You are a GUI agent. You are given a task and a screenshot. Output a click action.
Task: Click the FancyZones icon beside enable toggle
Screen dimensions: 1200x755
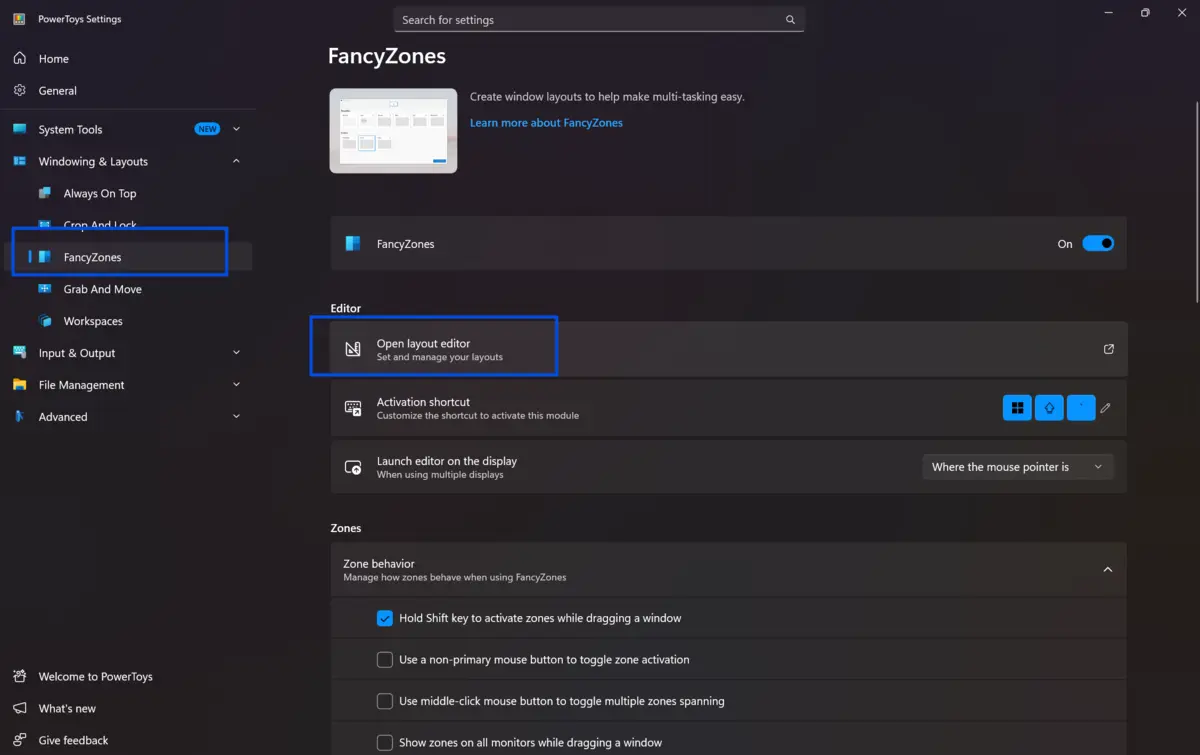pyautogui.click(x=352, y=244)
